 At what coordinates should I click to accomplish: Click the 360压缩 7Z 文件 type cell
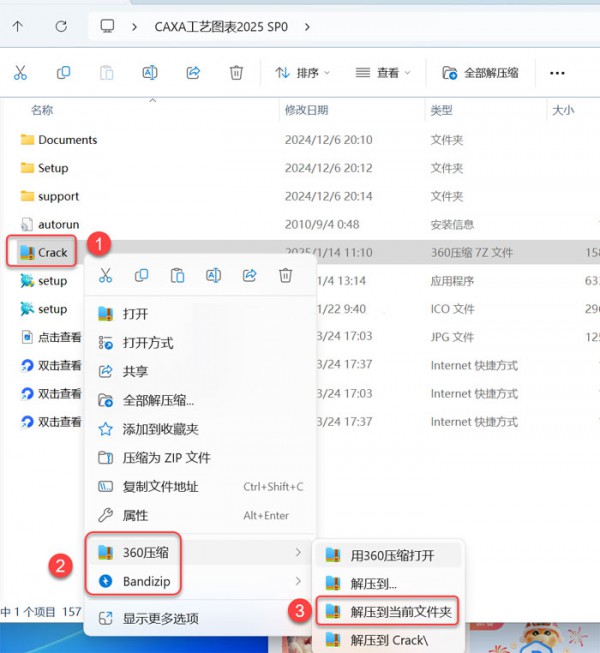(x=472, y=252)
